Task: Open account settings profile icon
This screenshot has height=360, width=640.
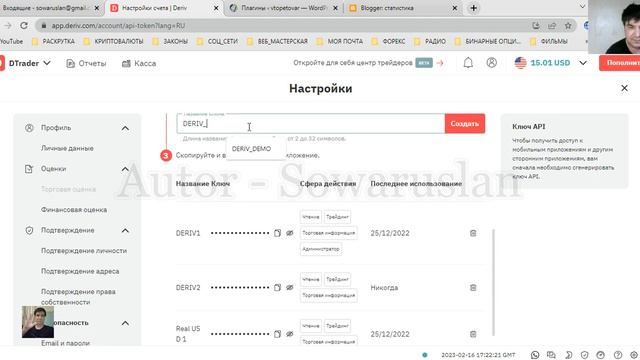Action: pos(491,63)
